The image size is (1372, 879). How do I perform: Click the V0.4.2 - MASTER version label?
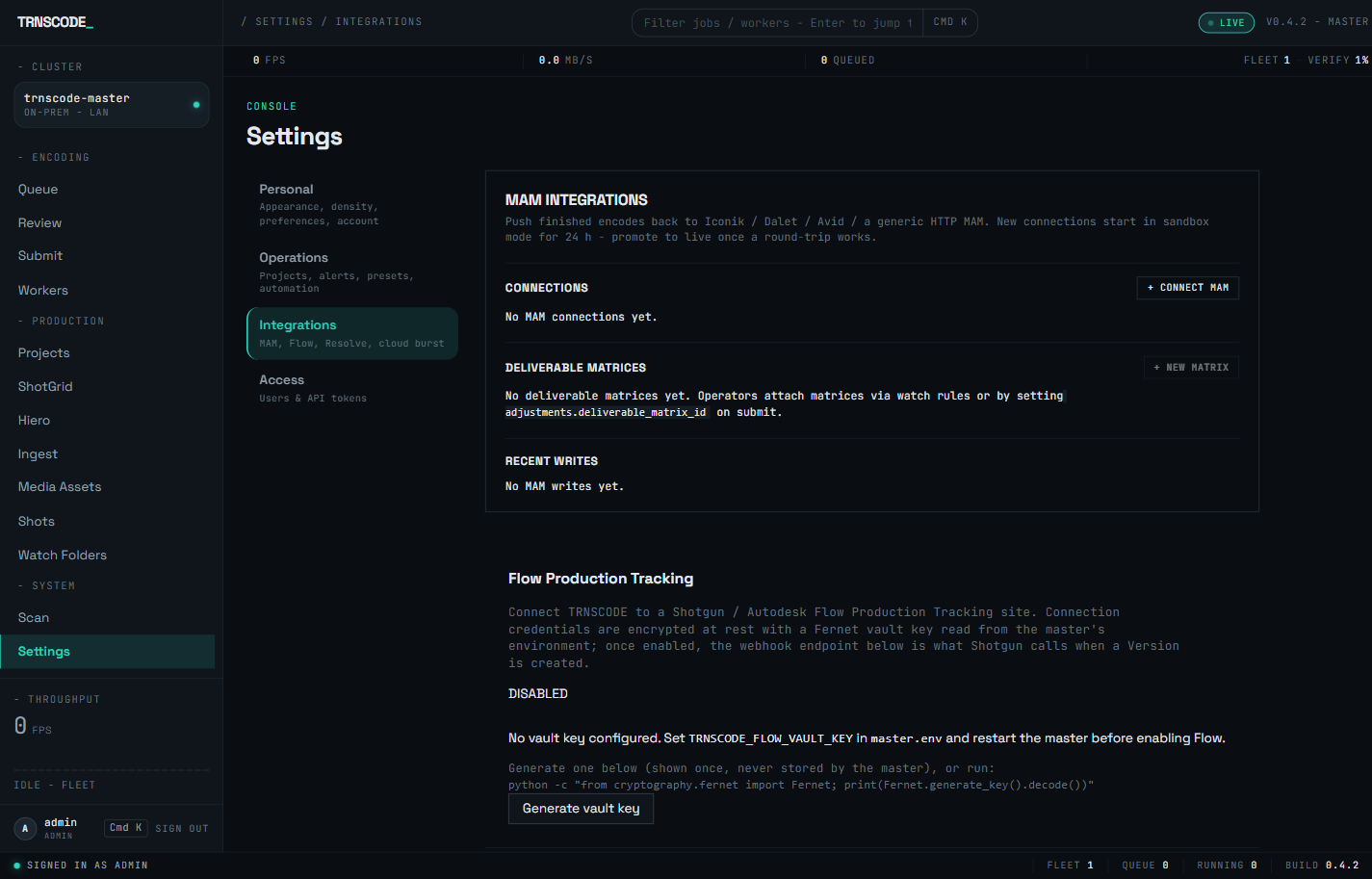1316,22
